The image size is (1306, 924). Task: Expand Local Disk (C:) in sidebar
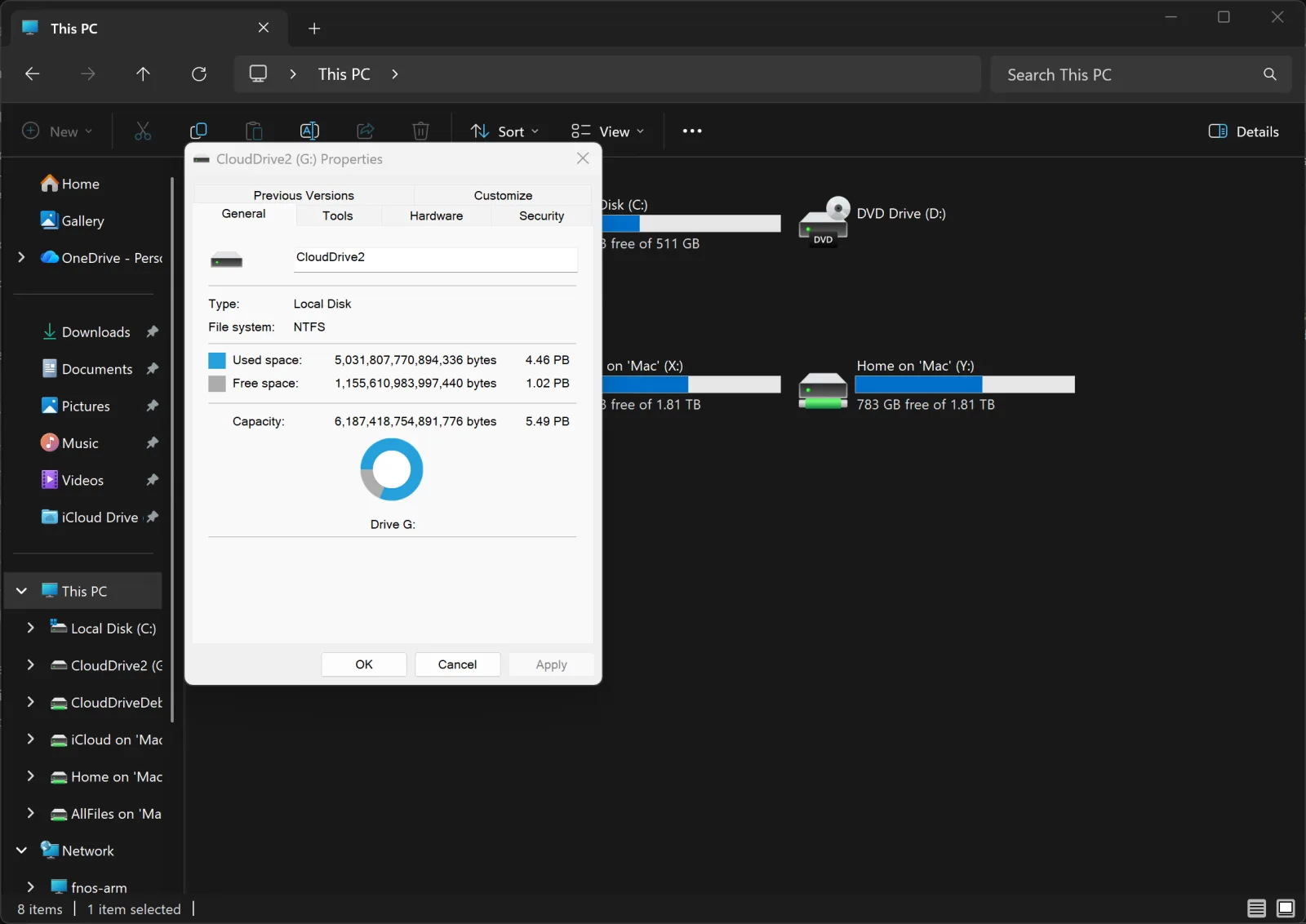point(30,628)
